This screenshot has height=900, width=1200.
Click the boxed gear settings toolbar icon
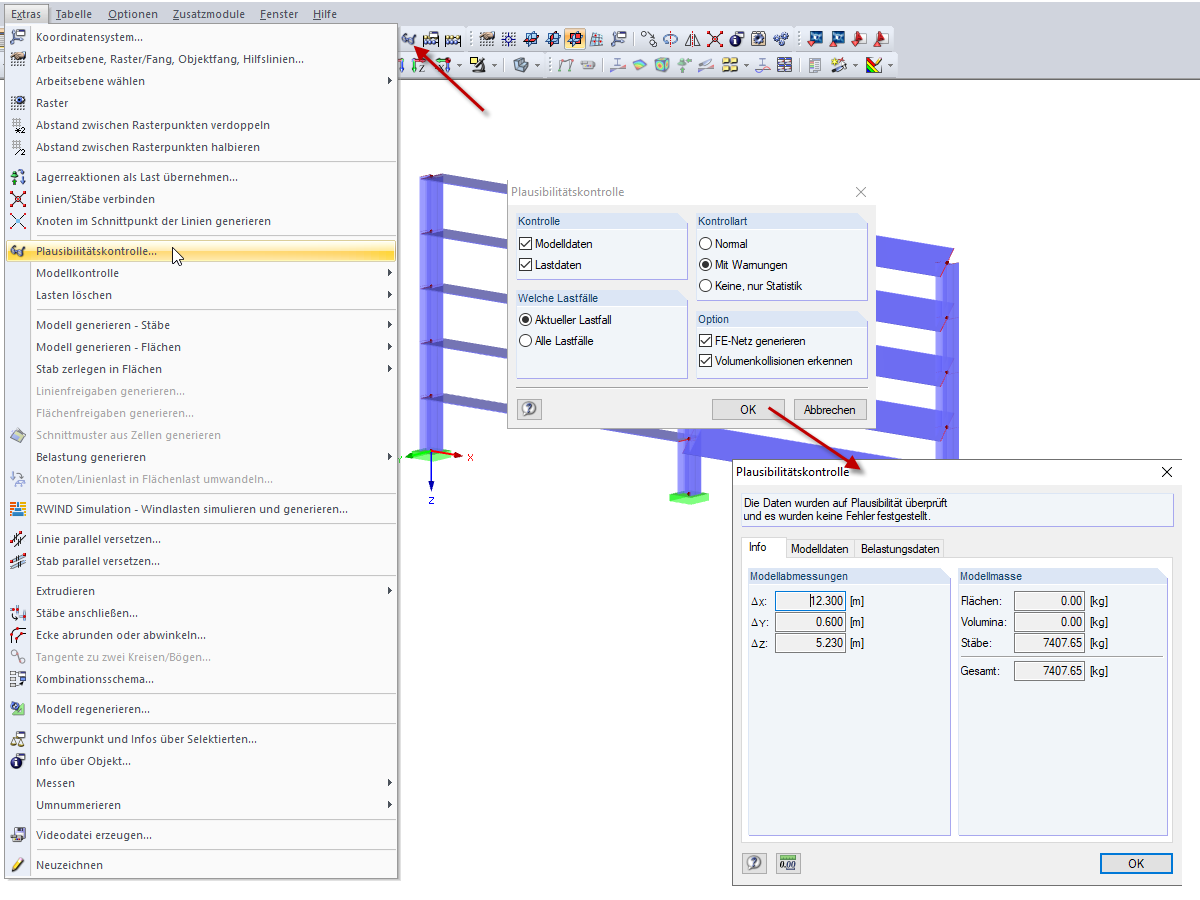coord(759,39)
